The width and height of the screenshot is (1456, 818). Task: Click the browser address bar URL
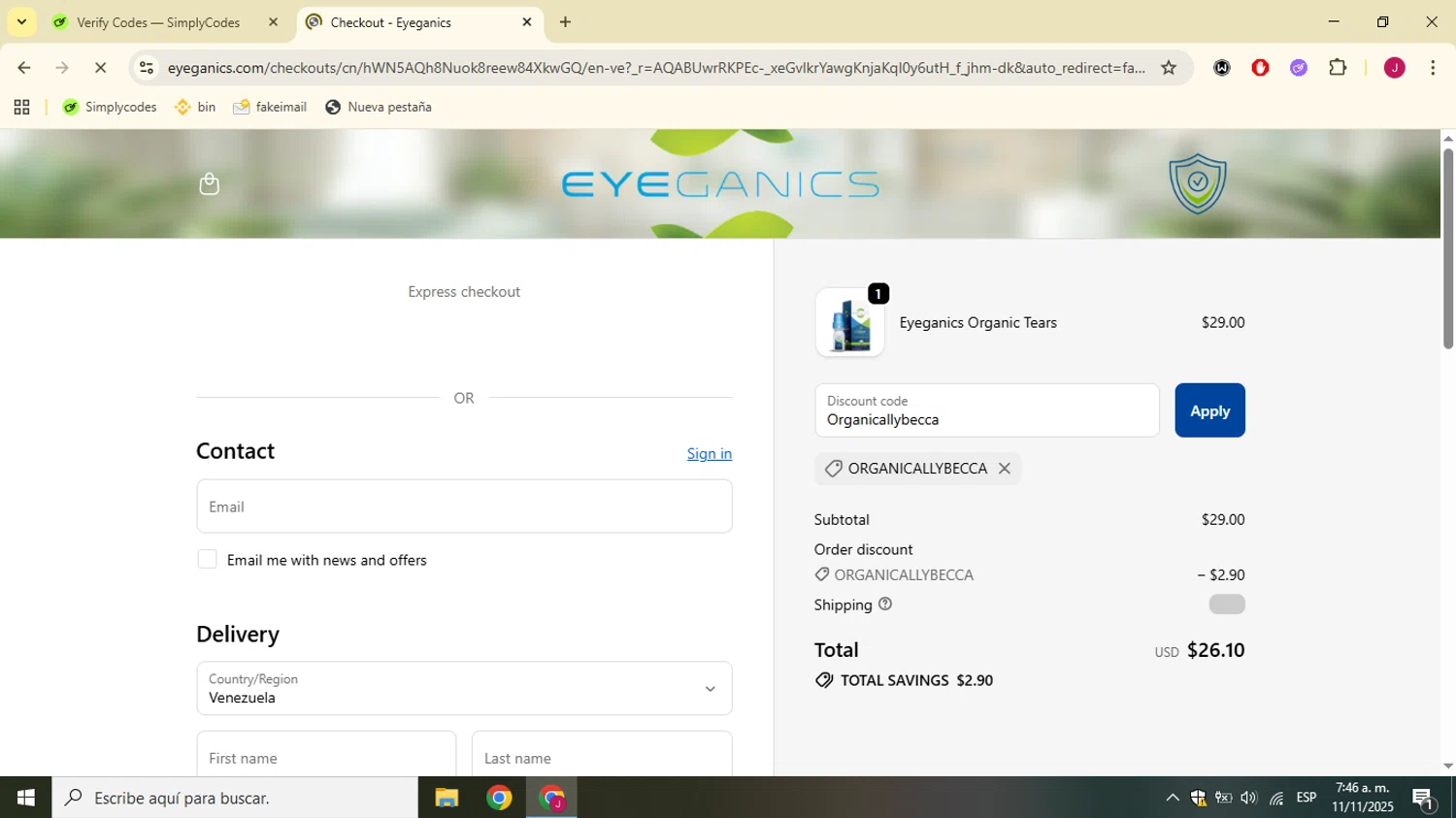point(656,68)
